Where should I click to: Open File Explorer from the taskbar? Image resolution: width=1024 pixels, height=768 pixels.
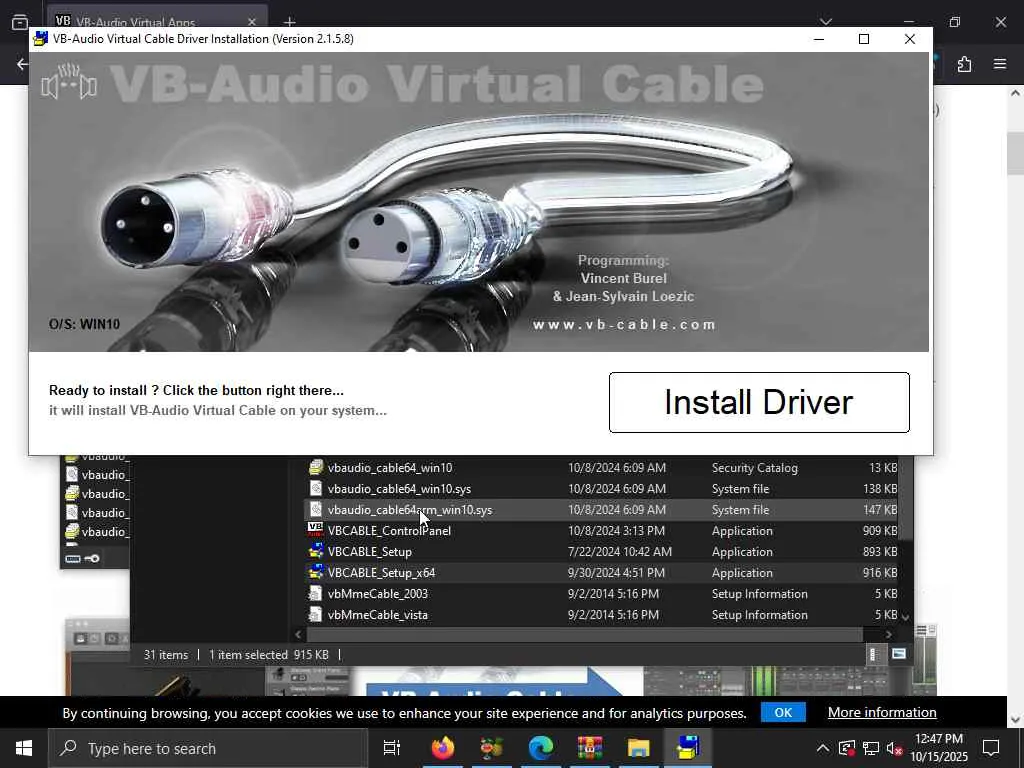[x=639, y=748]
